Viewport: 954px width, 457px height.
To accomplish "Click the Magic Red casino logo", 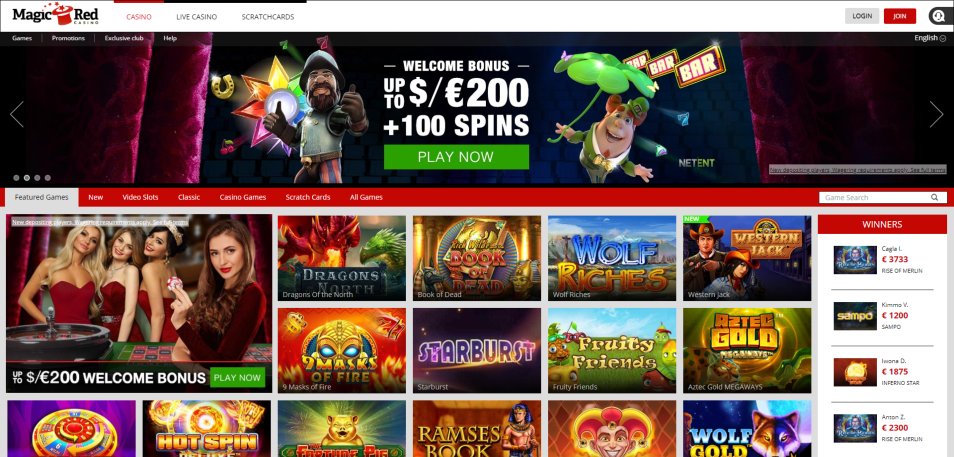I will point(55,15).
